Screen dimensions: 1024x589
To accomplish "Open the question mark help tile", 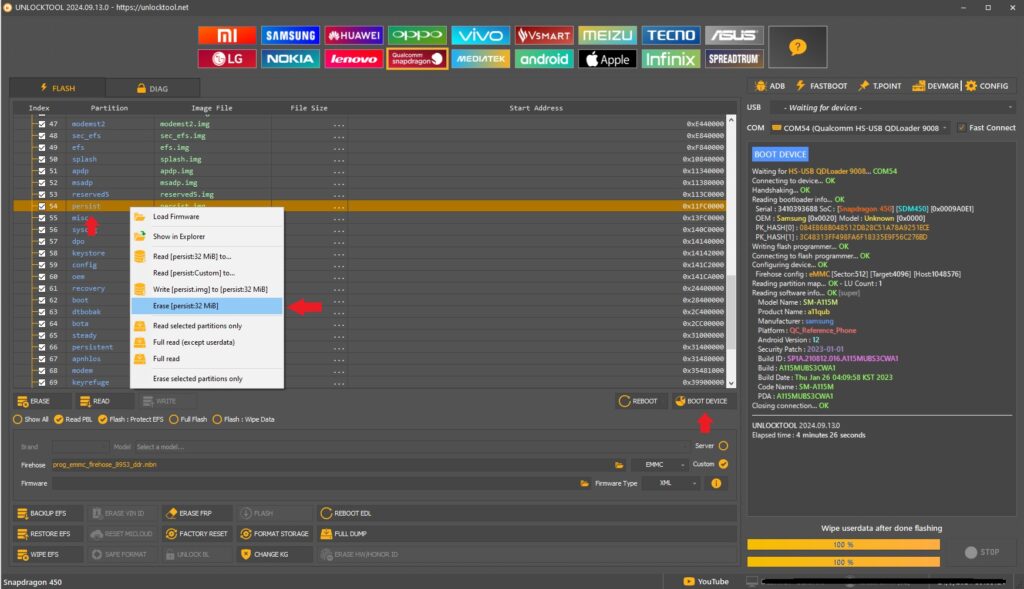I will 797,47.
